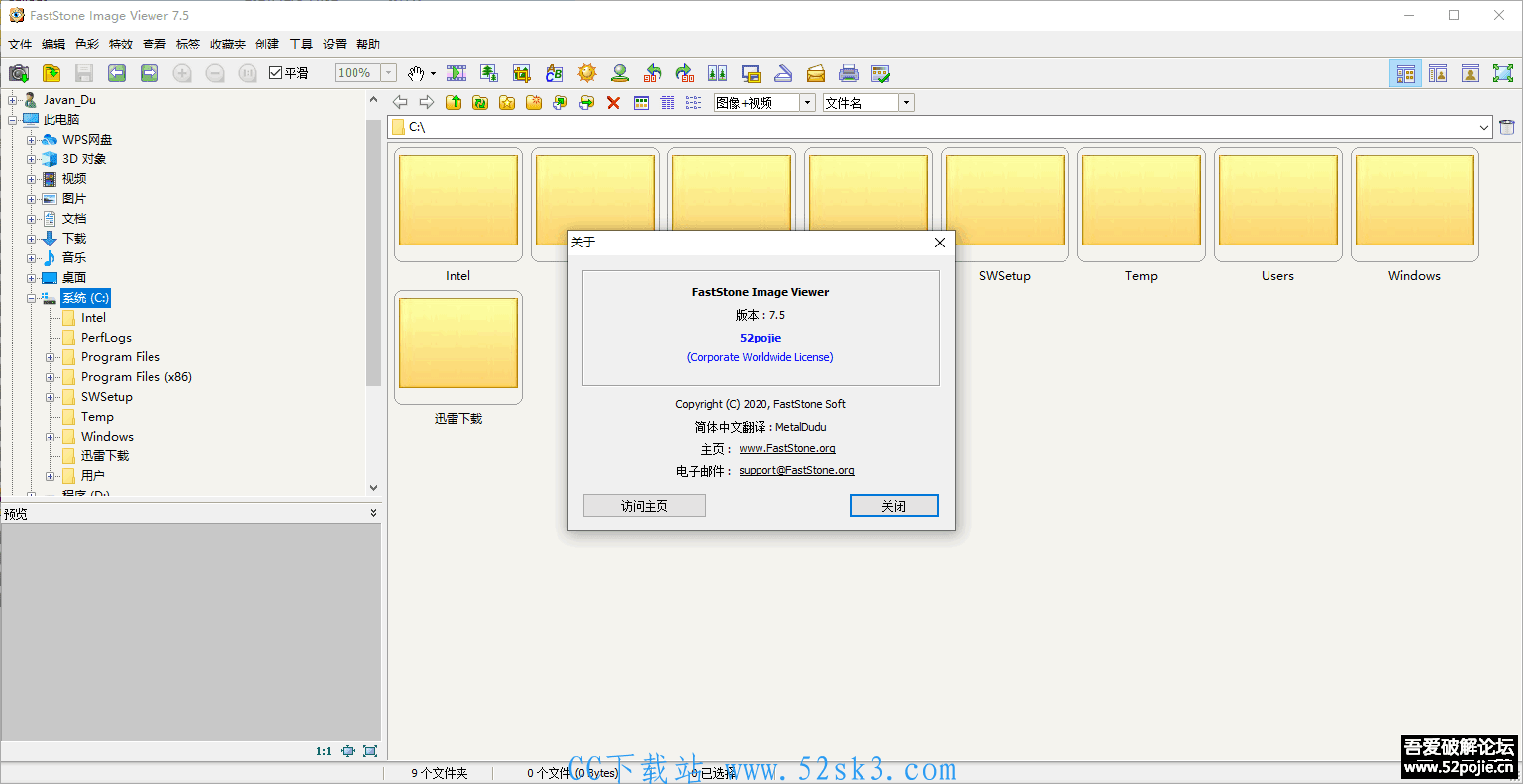Switch to list view mode
This screenshot has width=1523, height=784.
[x=694, y=102]
